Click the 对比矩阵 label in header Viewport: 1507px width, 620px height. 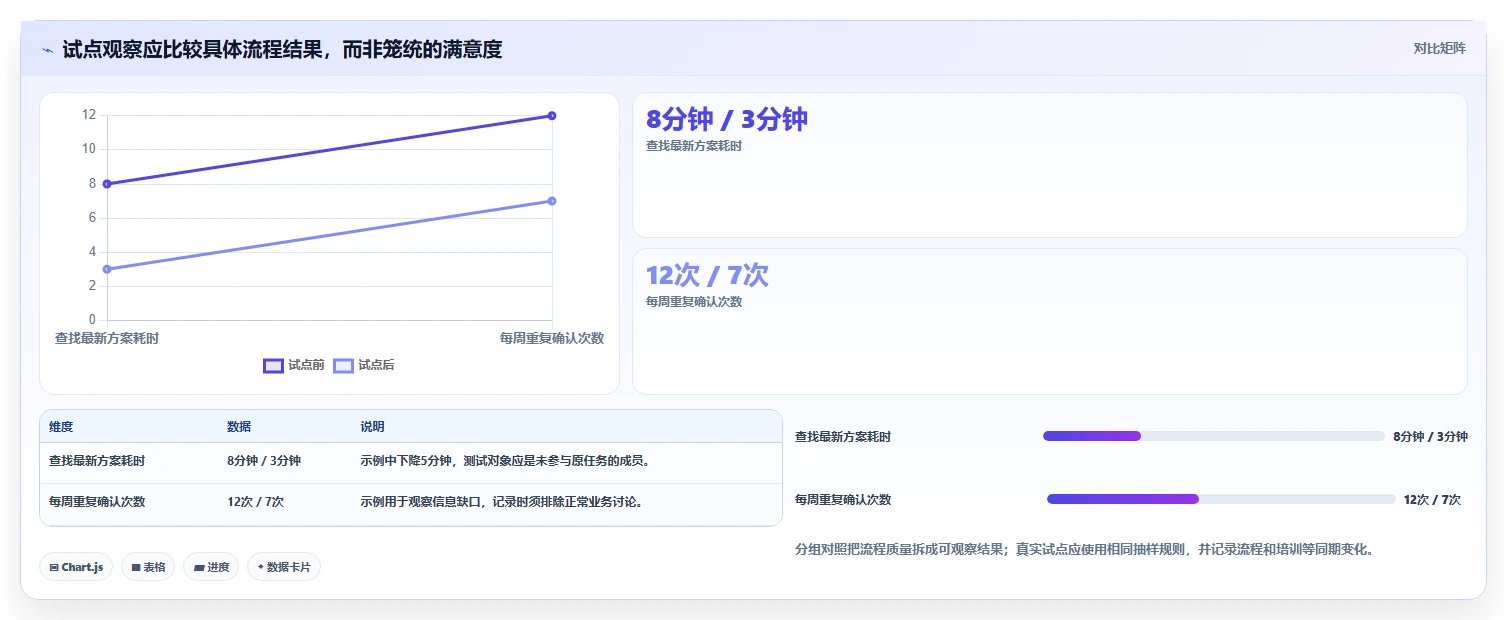(1440, 48)
